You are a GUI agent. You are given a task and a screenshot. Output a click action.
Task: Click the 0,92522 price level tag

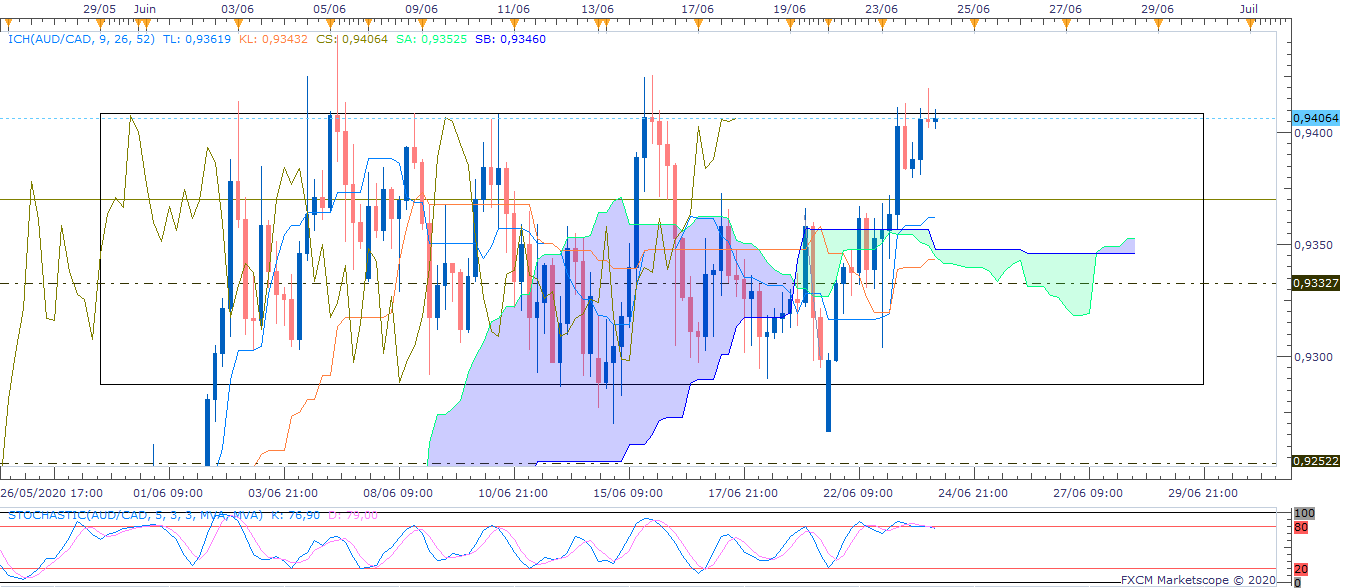pyautogui.click(x=1315, y=461)
